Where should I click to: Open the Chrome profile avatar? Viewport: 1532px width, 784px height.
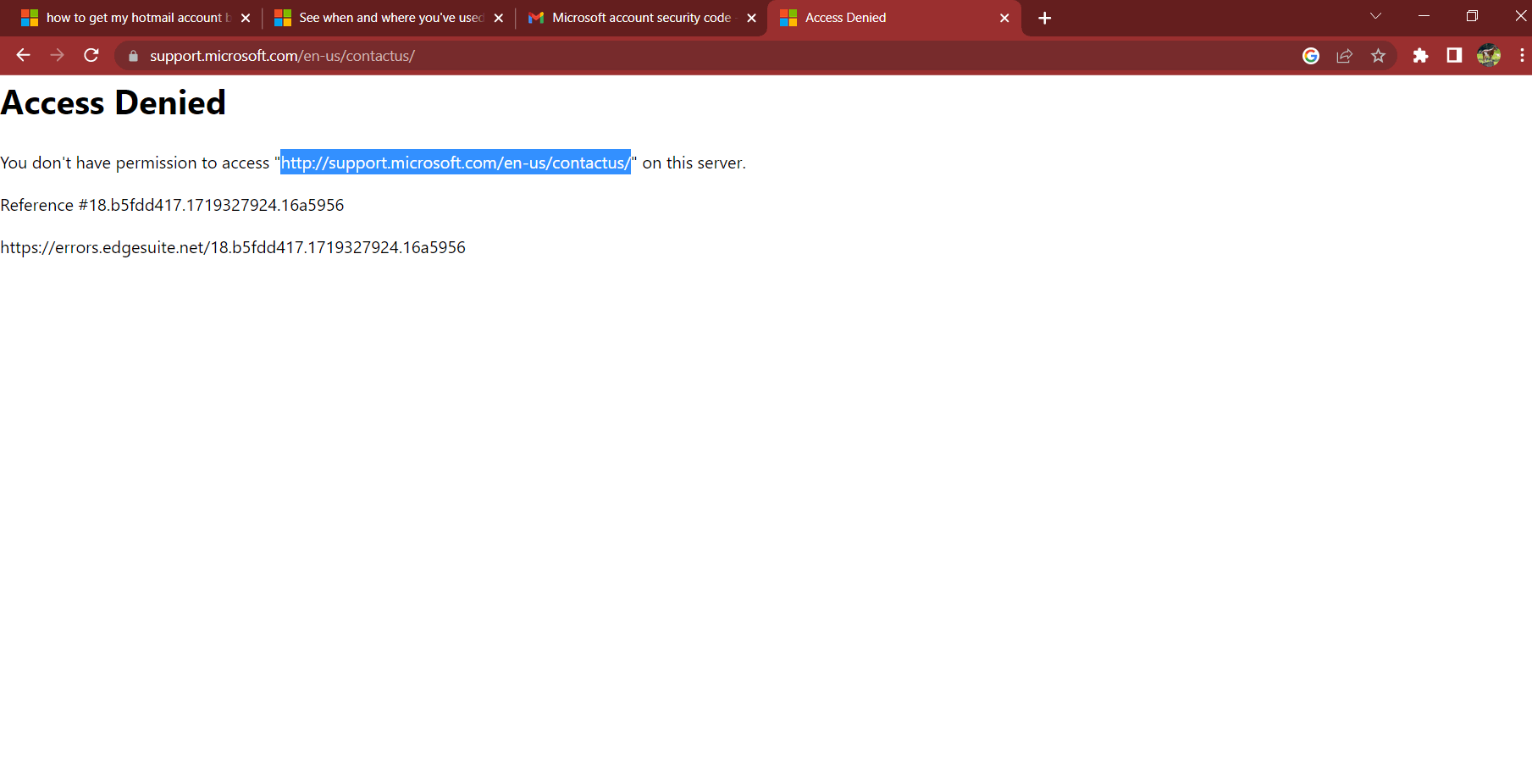1489,56
